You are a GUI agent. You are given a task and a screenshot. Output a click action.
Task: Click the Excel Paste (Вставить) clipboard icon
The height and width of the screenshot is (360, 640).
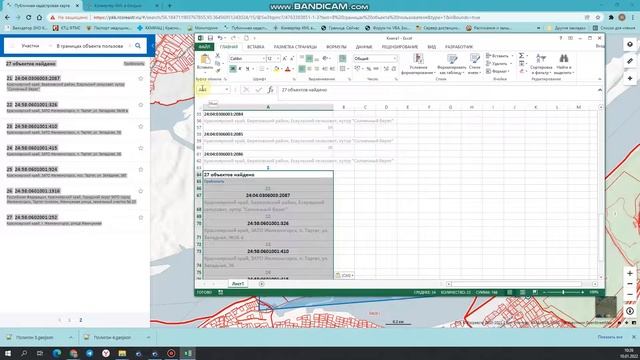pos(205,60)
